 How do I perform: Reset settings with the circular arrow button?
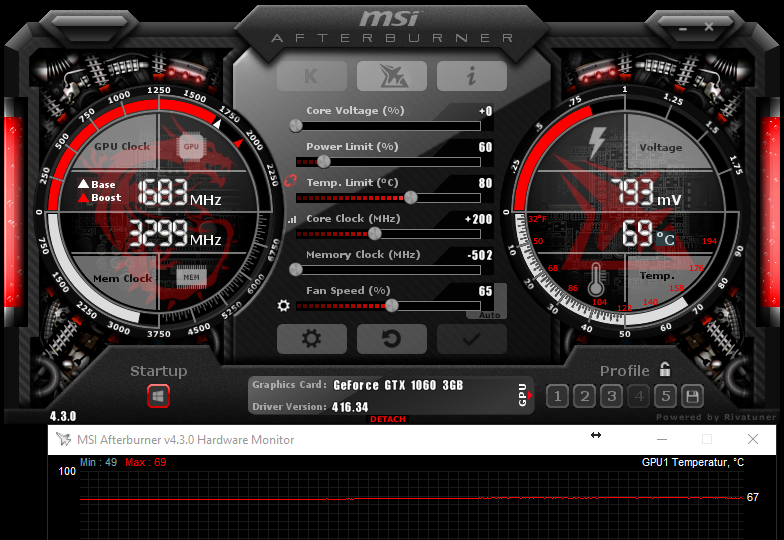click(392, 338)
